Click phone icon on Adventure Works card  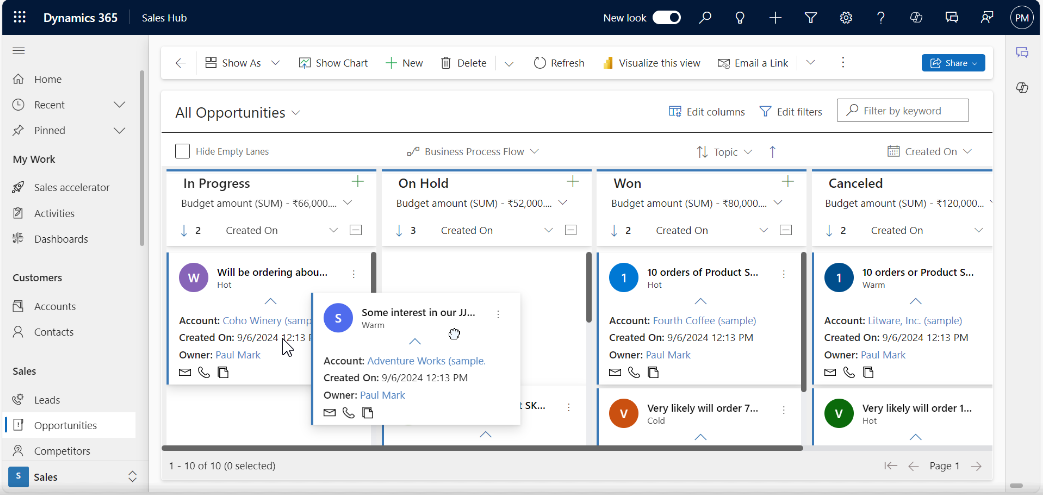tap(348, 413)
